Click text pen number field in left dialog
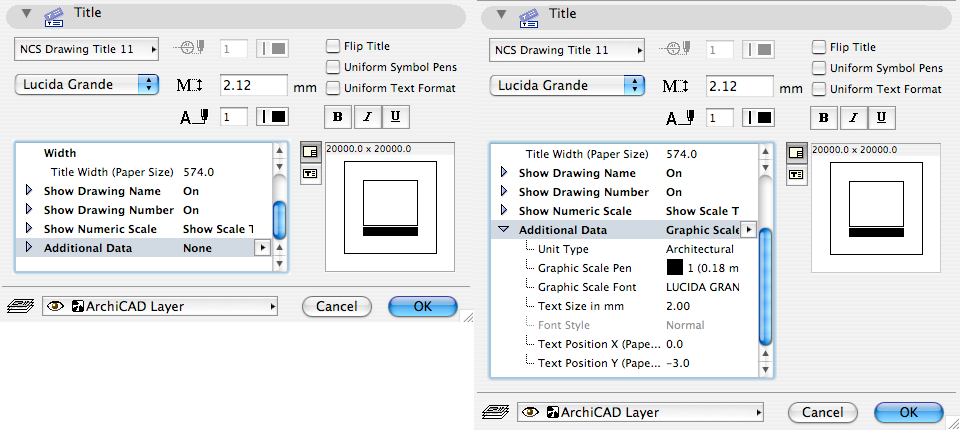Screen dimensions: 960x430 [233, 117]
